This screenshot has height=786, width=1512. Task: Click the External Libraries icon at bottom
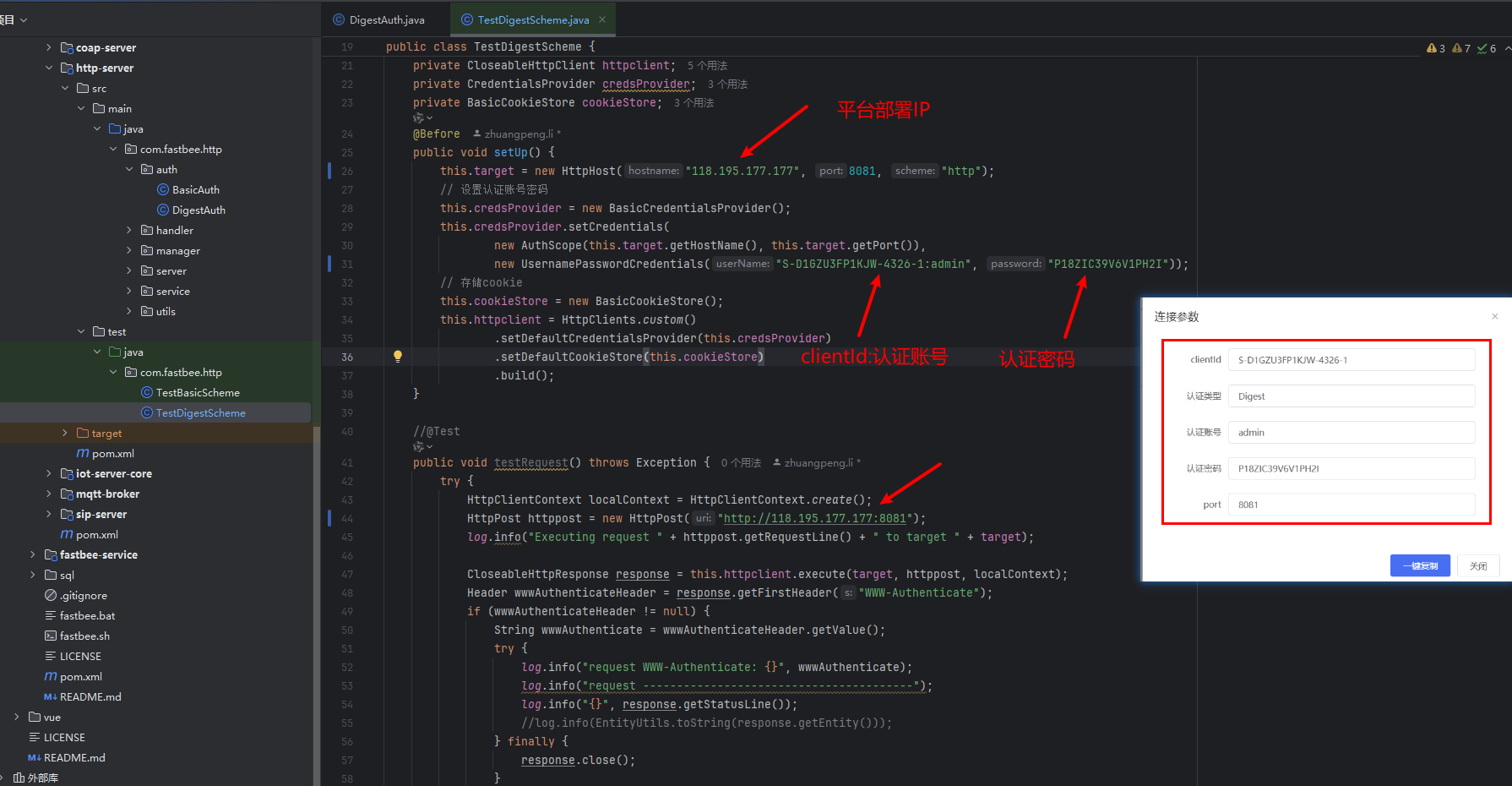[19, 778]
